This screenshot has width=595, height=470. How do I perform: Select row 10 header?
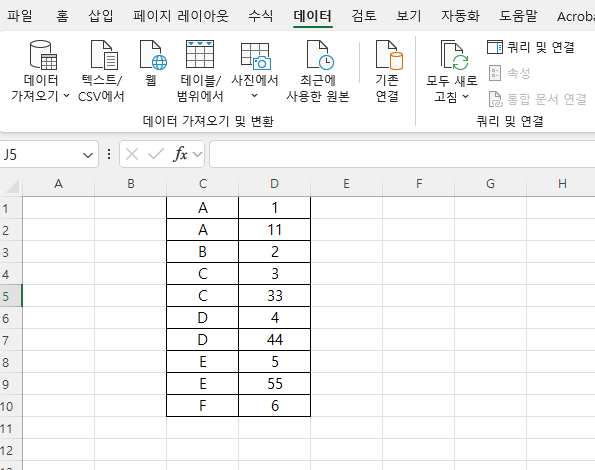(x=11, y=406)
